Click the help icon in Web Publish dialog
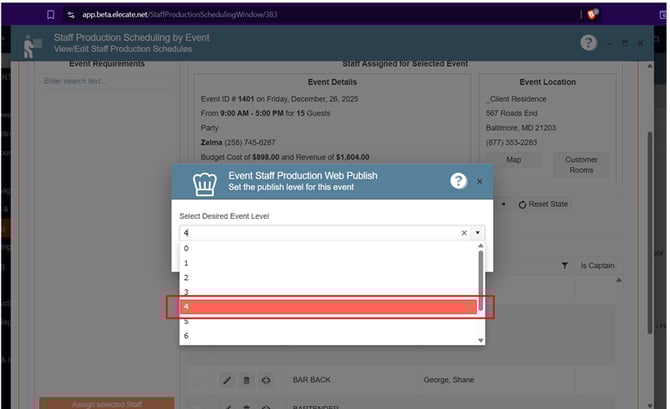The height and width of the screenshot is (409, 670). 458,181
